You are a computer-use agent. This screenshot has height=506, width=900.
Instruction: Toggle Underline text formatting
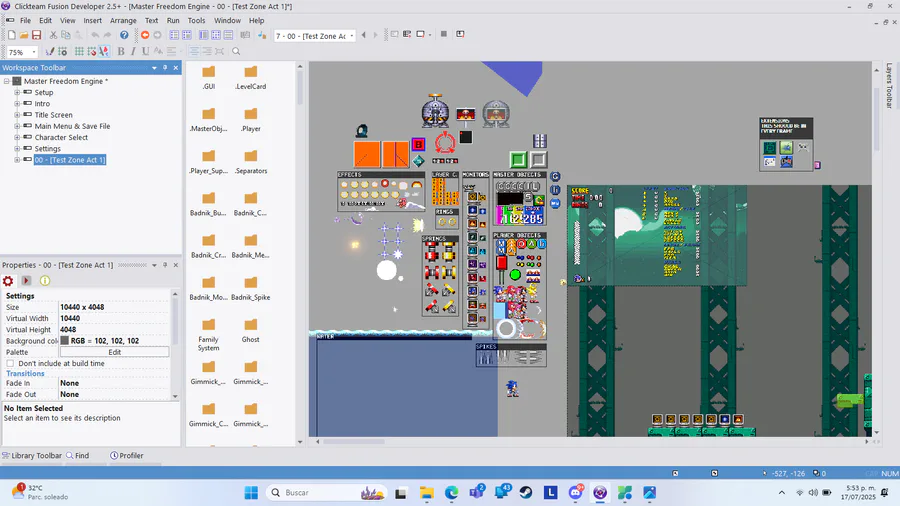tap(146, 52)
